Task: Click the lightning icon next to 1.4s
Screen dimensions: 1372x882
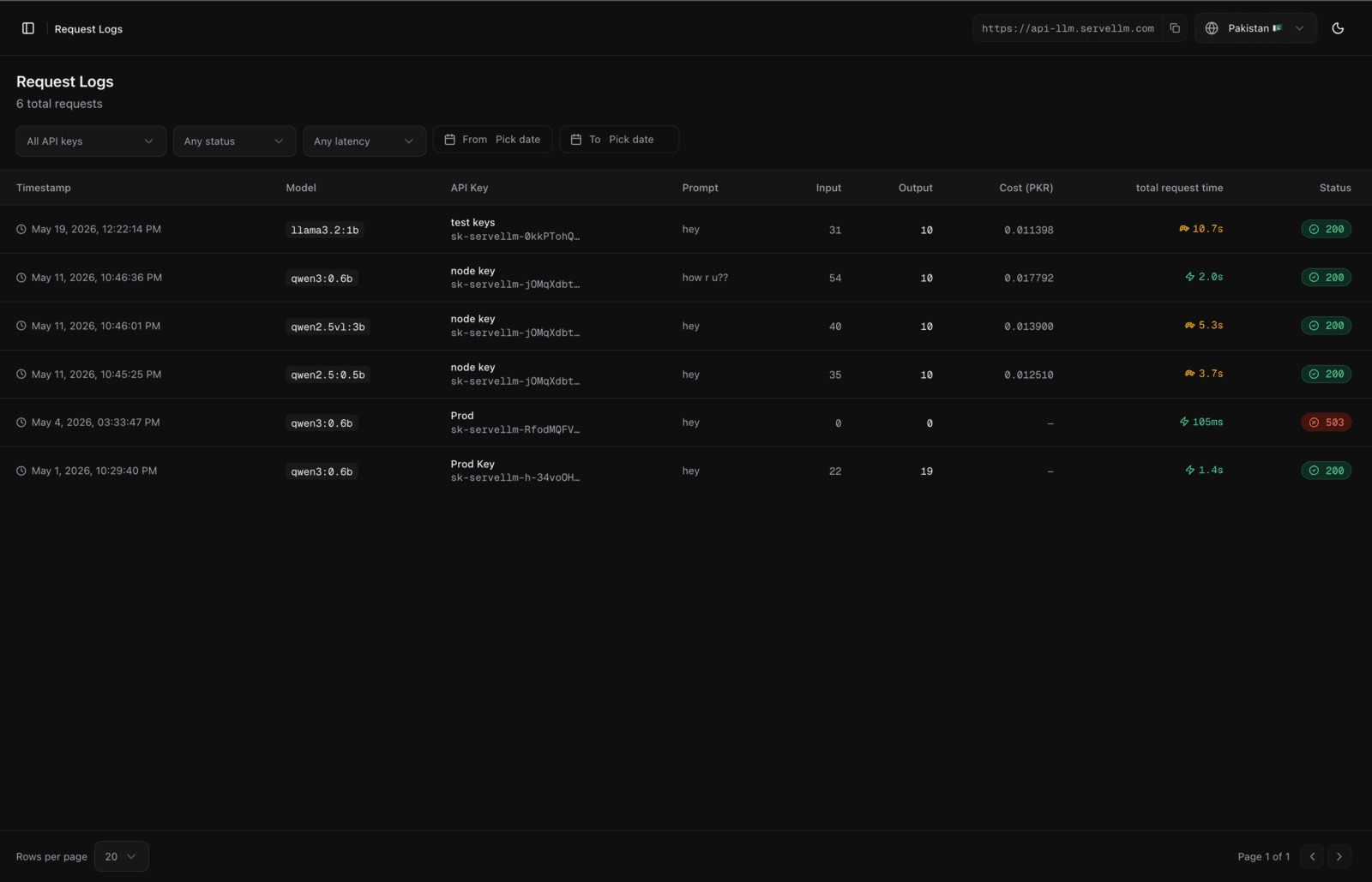Action: [x=1190, y=470]
